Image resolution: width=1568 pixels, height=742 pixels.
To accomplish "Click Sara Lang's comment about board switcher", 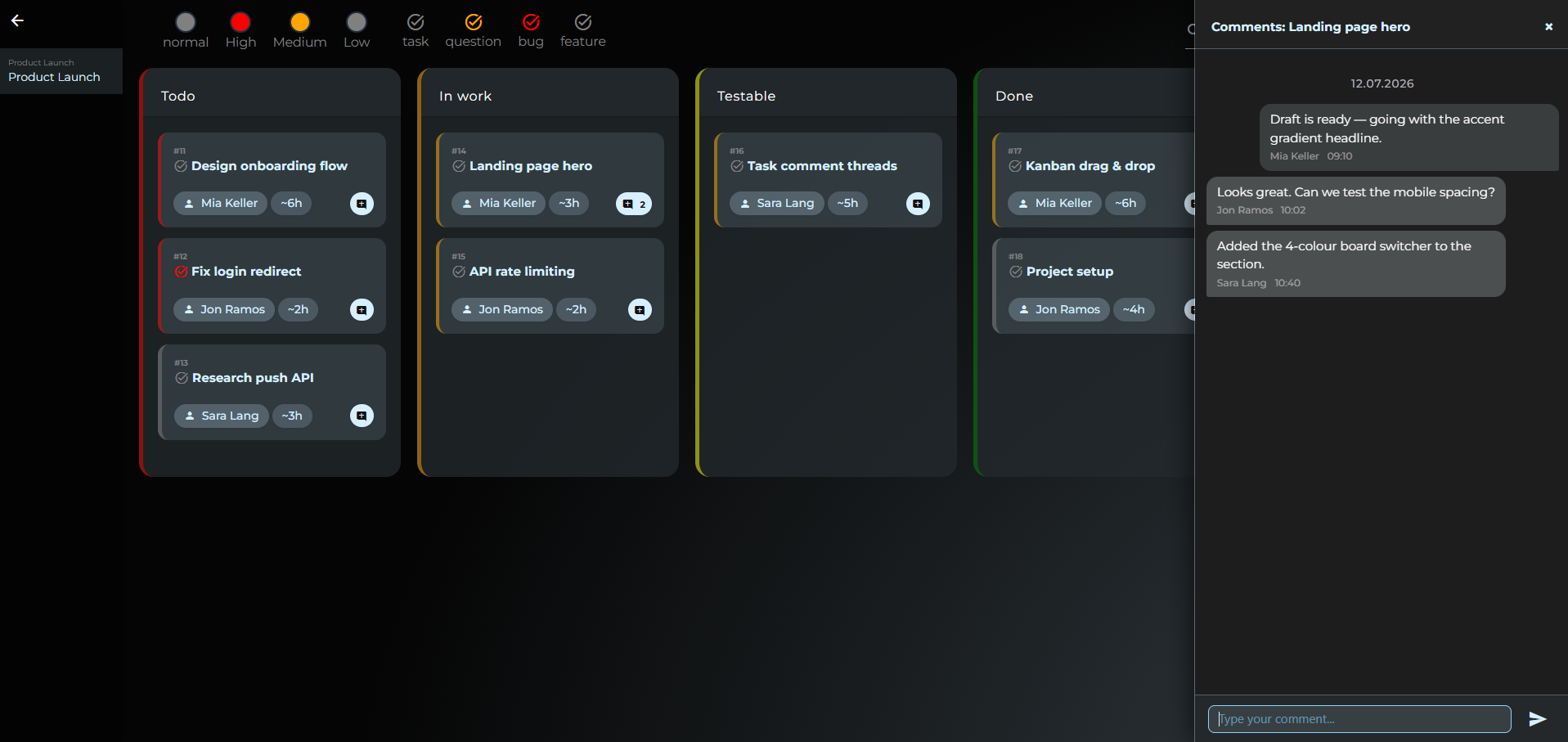I will click(x=1355, y=263).
